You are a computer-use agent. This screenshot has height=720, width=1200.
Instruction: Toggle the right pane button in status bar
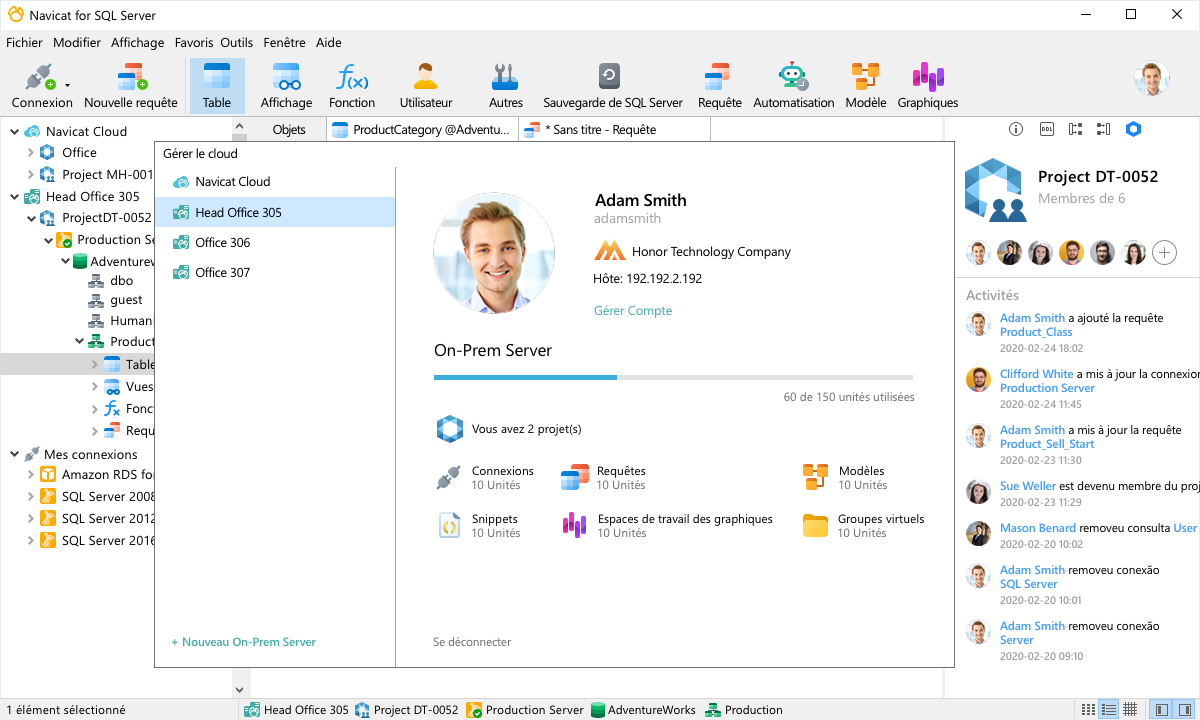click(1183, 710)
